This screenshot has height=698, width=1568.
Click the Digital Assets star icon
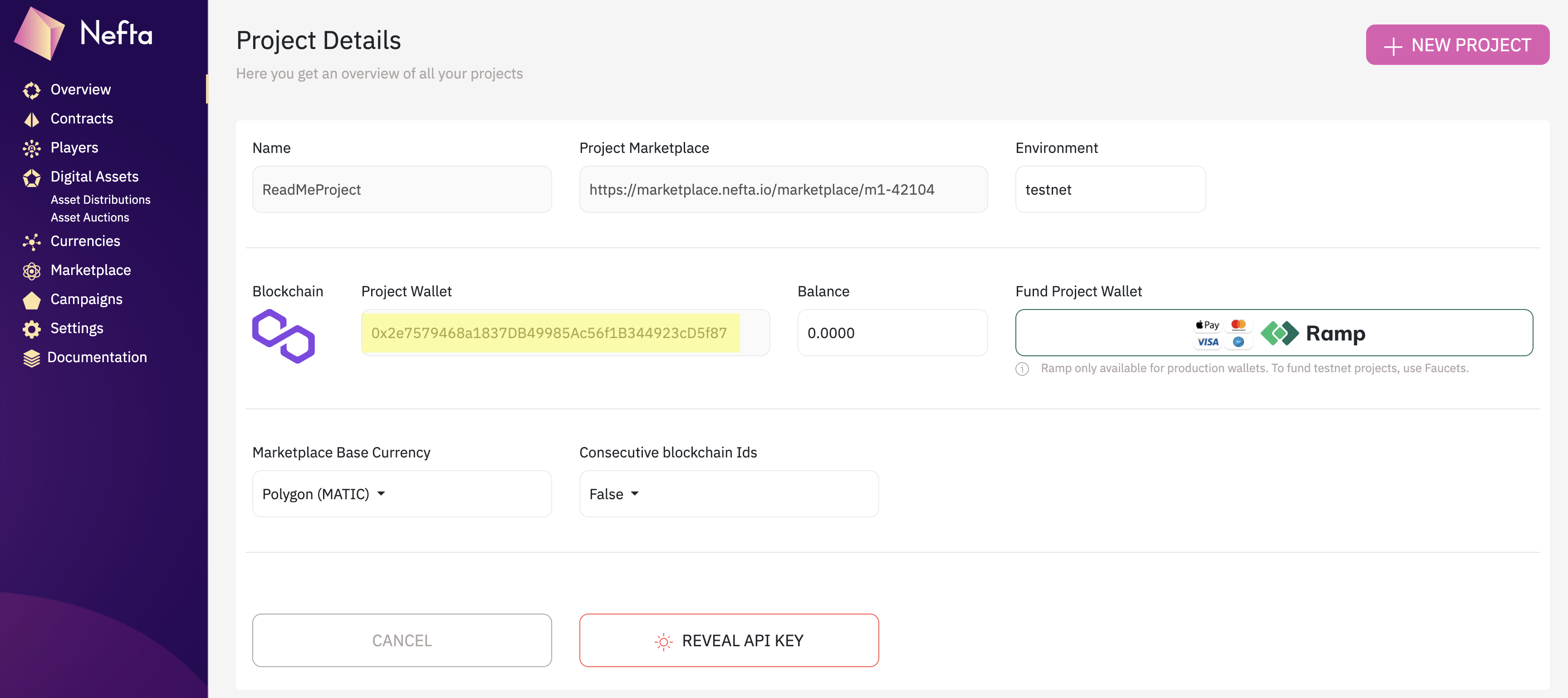tap(32, 178)
